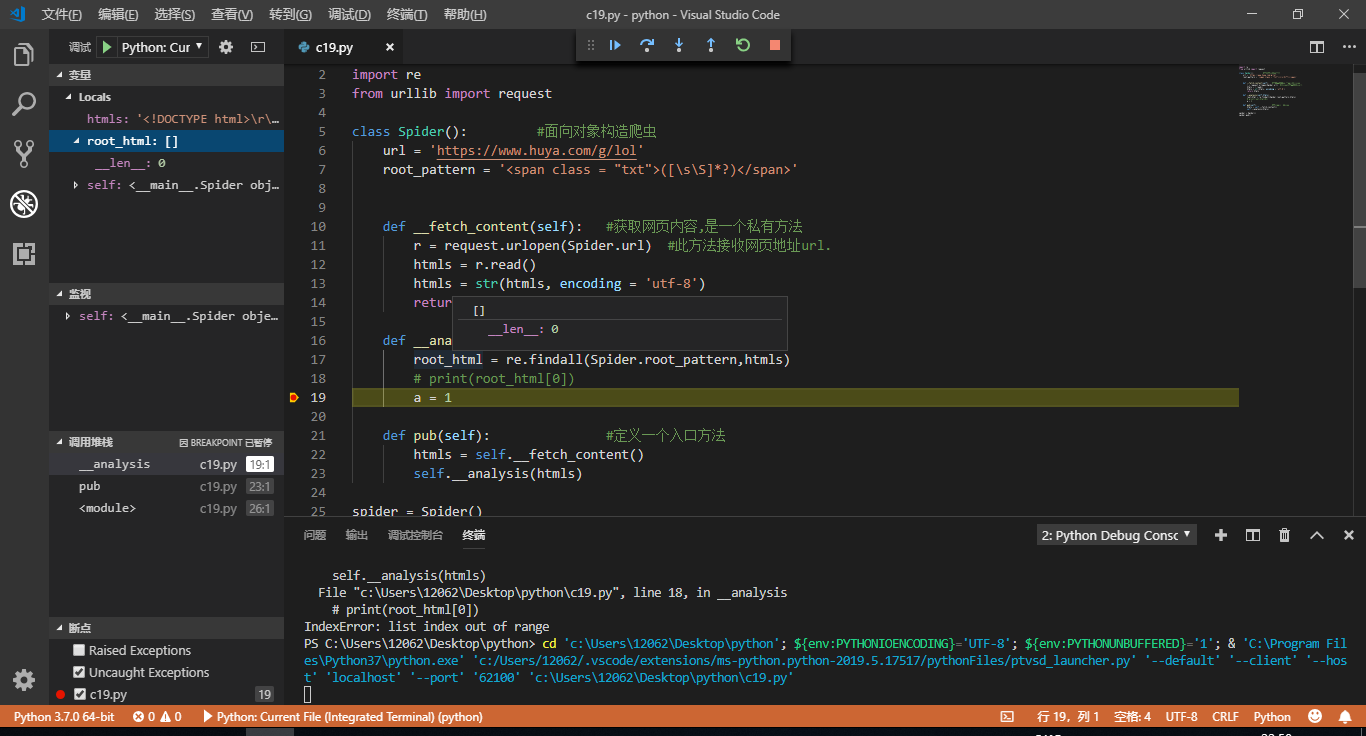Image resolution: width=1366 pixels, height=736 pixels.
Task: Open launch.json with debug gear icon
Action: [226, 47]
